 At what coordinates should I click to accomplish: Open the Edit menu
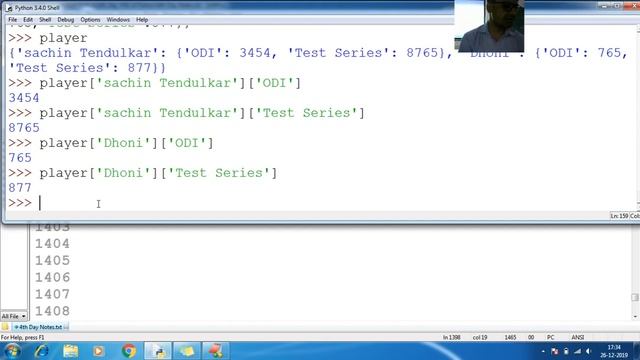pos(28,20)
